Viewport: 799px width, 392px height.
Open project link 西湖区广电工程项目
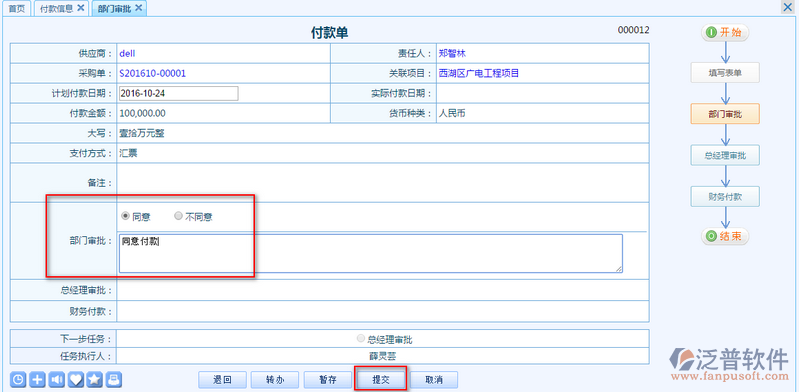(478, 73)
